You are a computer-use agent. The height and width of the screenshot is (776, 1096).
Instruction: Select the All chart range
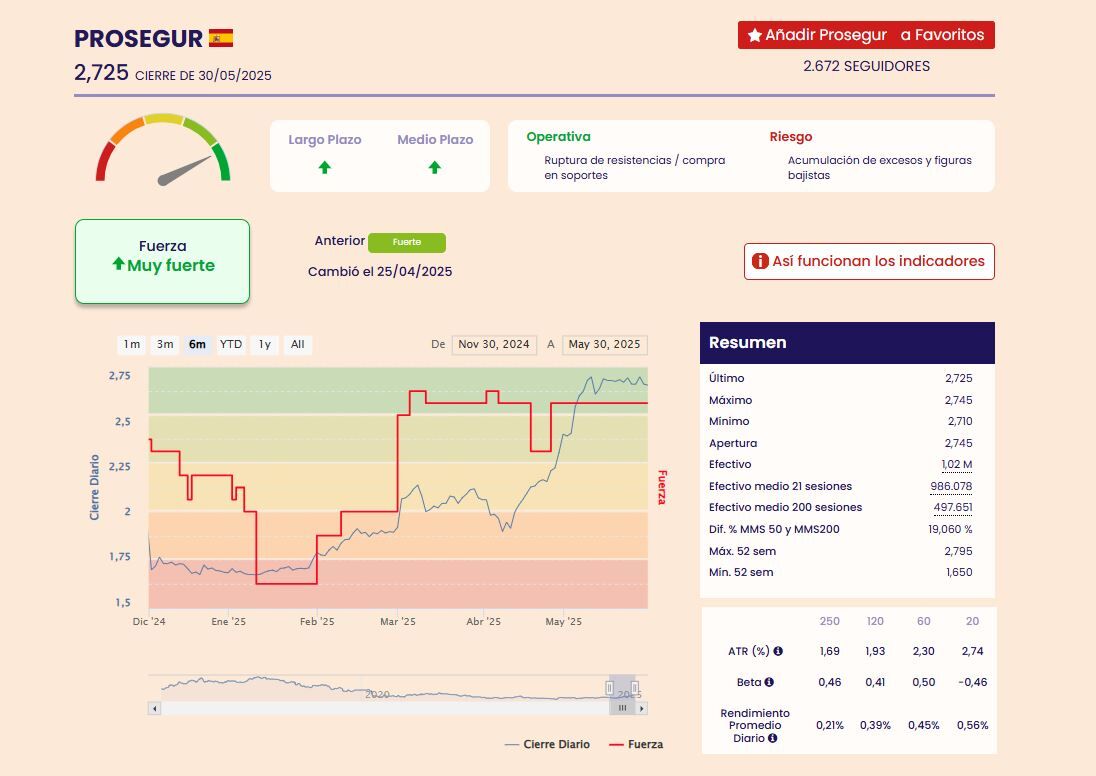(x=298, y=345)
